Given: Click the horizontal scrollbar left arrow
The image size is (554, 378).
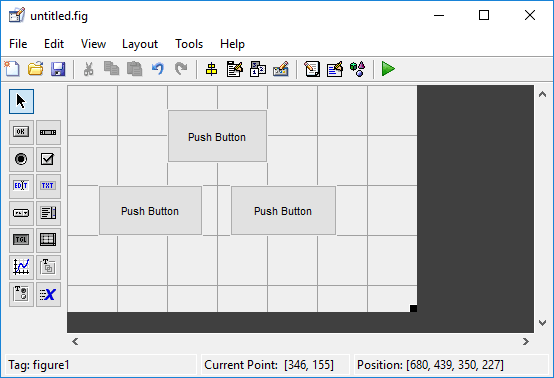Looking at the screenshot, I should (x=75, y=341).
